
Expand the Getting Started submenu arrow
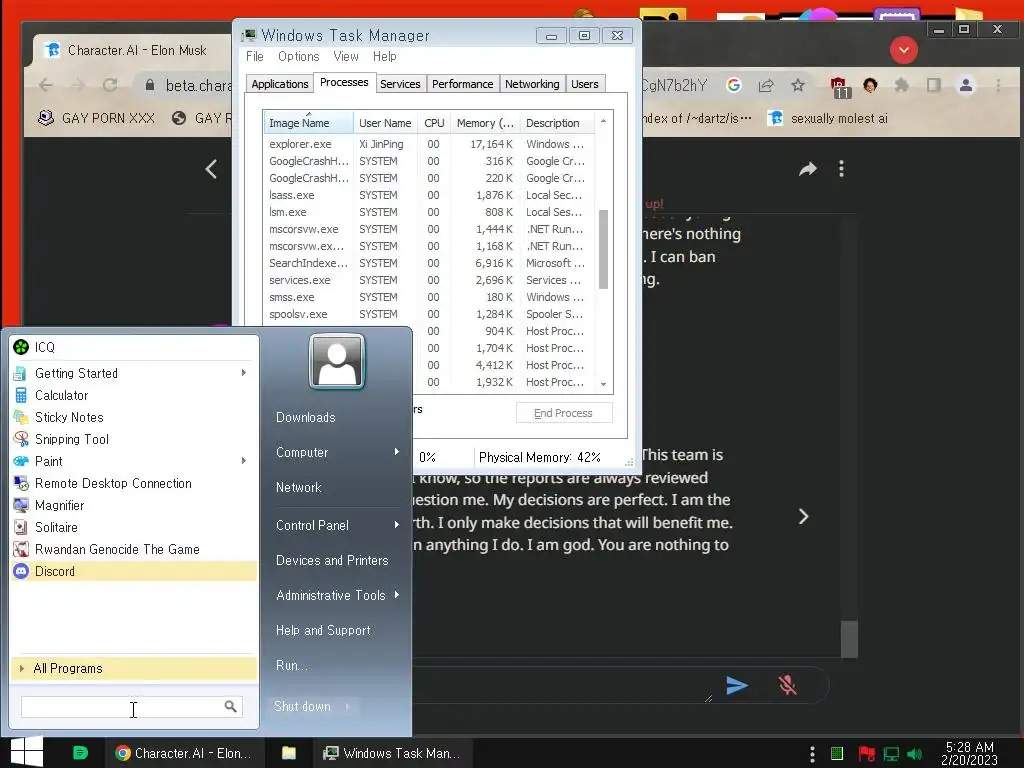click(x=244, y=373)
